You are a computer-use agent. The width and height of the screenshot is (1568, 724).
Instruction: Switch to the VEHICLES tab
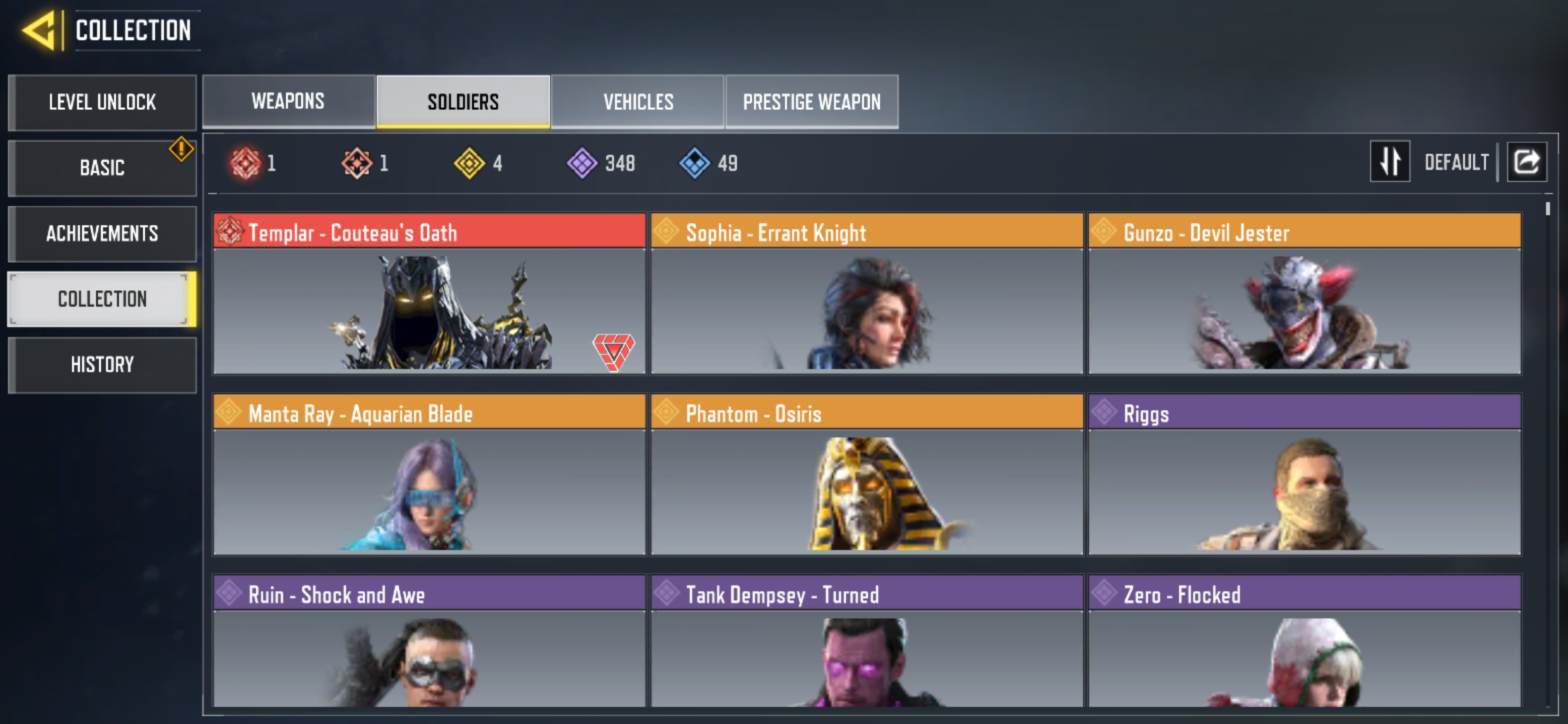pyautogui.click(x=638, y=101)
